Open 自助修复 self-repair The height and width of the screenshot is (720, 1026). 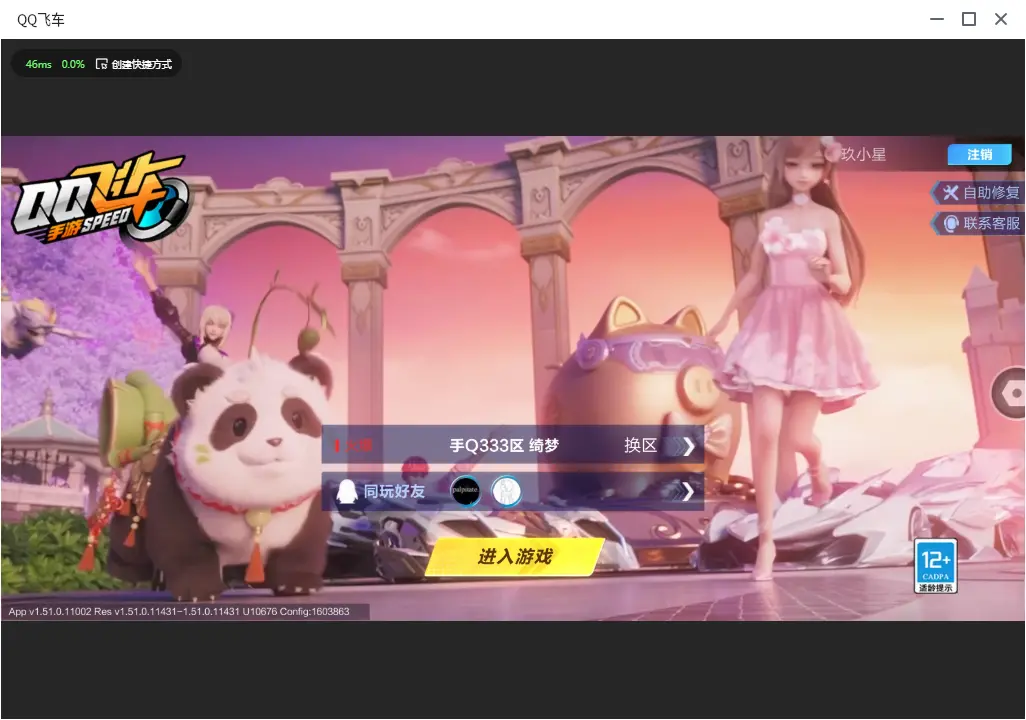click(978, 192)
